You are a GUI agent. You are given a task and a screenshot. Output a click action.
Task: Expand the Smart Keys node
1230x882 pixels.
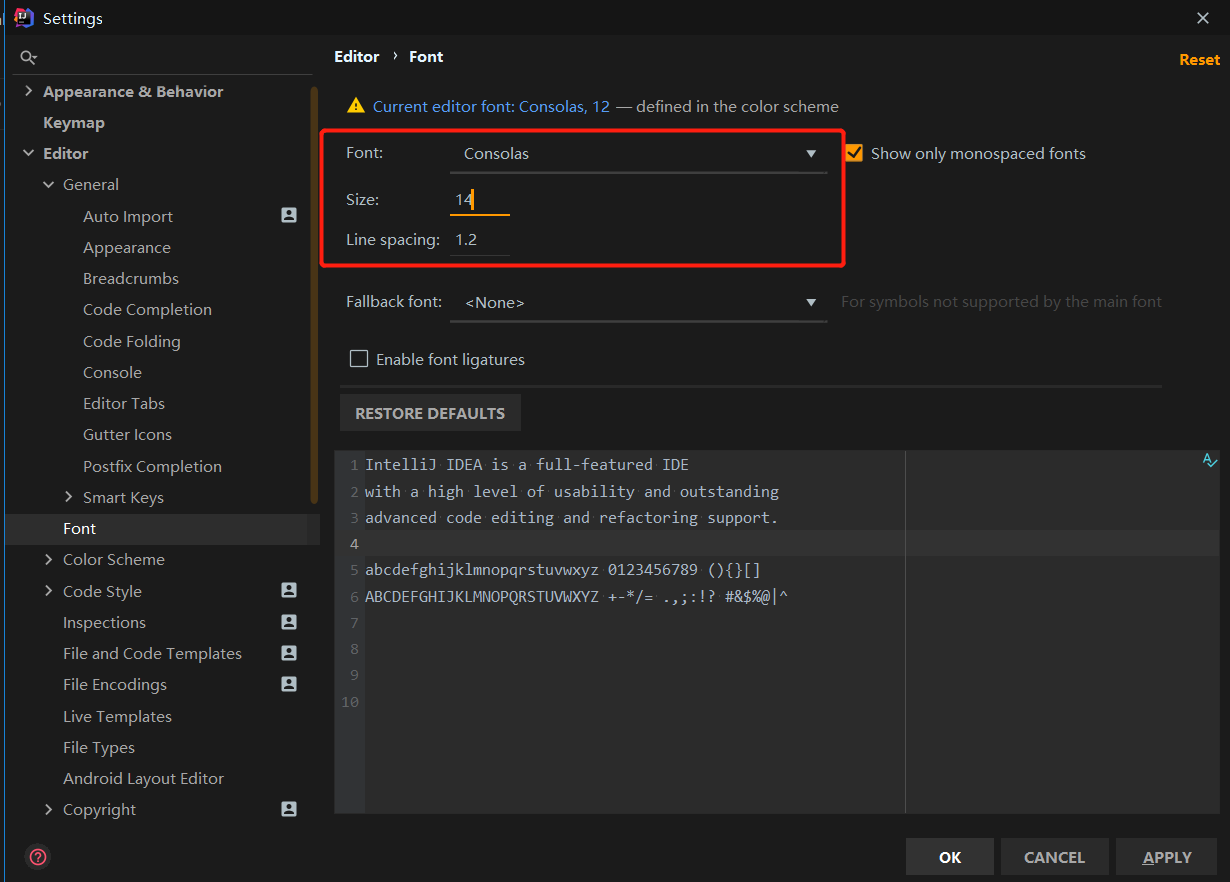(68, 497)
